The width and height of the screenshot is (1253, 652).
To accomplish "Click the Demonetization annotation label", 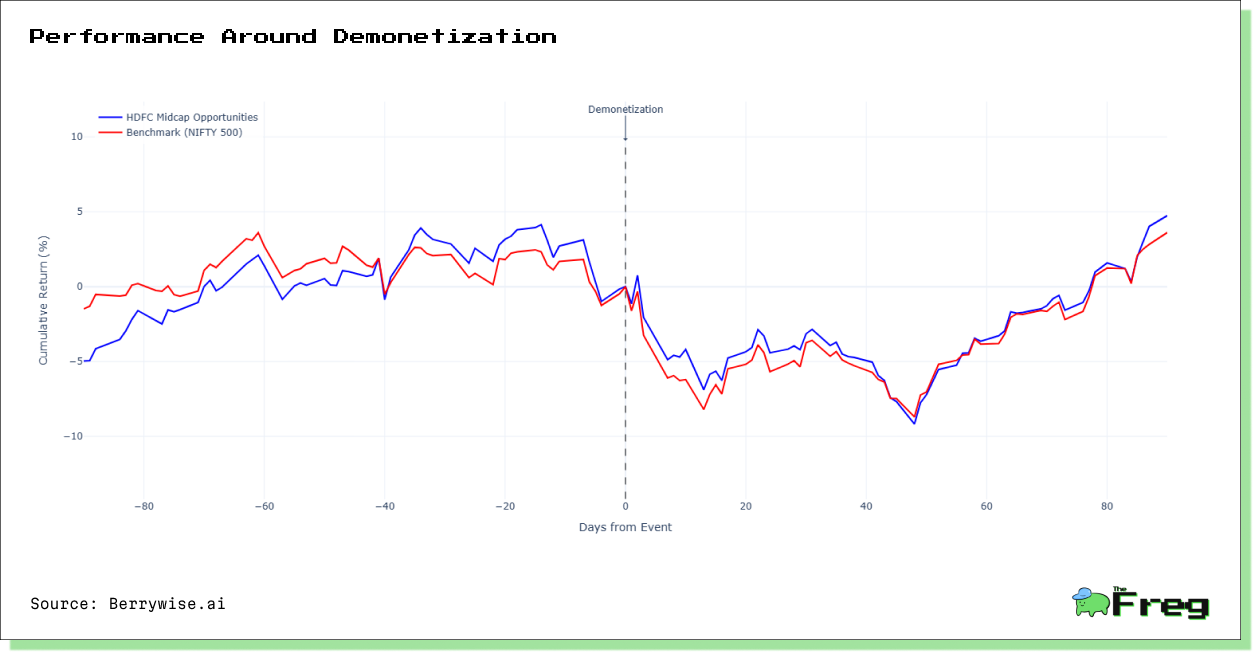I will [x=625, y=109].
